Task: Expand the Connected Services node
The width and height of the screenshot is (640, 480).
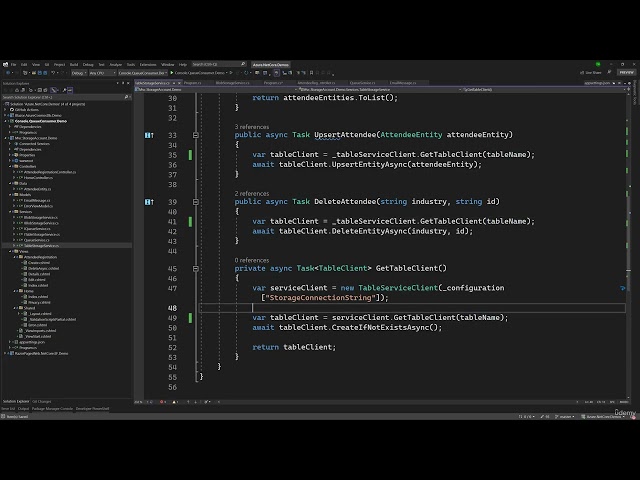Action: (x=10, y=144)
